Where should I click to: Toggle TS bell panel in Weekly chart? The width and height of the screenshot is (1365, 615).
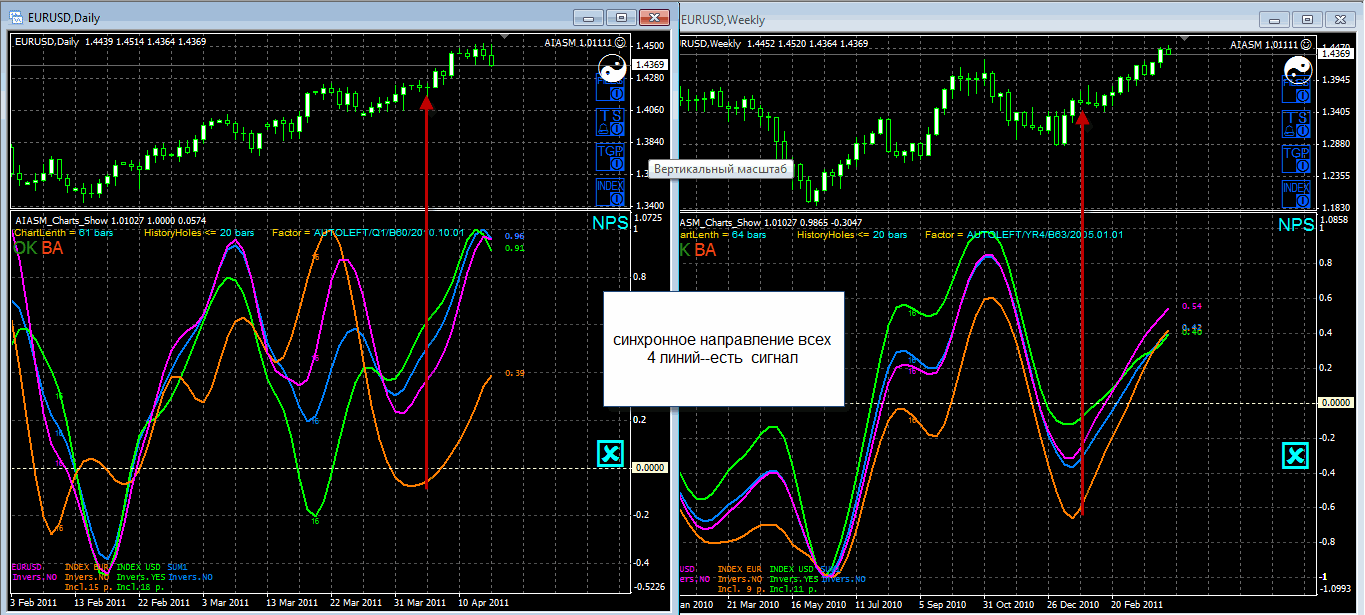pyautogui.click(x=1296, y=123)
